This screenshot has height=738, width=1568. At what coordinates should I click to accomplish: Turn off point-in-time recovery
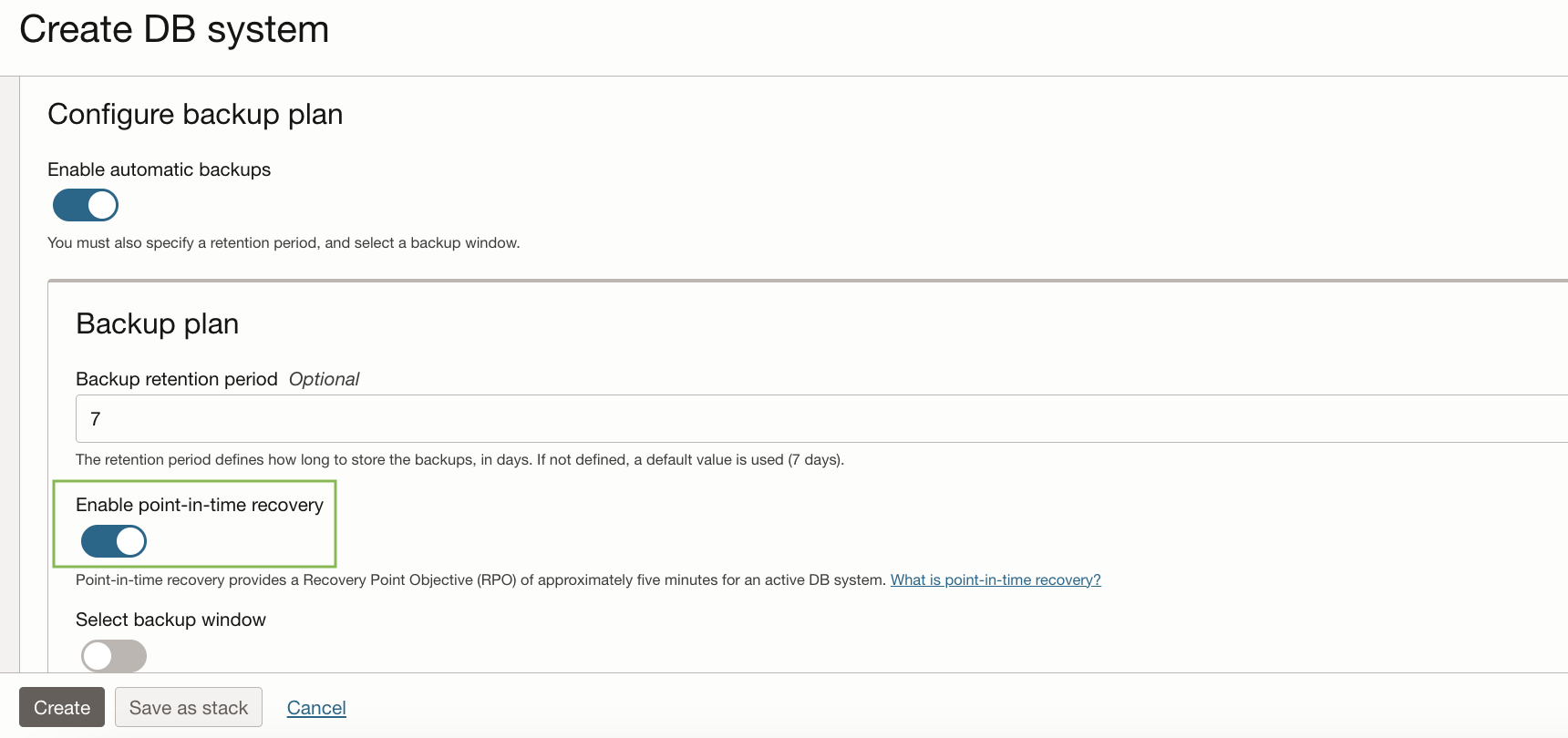coord(114,541)
